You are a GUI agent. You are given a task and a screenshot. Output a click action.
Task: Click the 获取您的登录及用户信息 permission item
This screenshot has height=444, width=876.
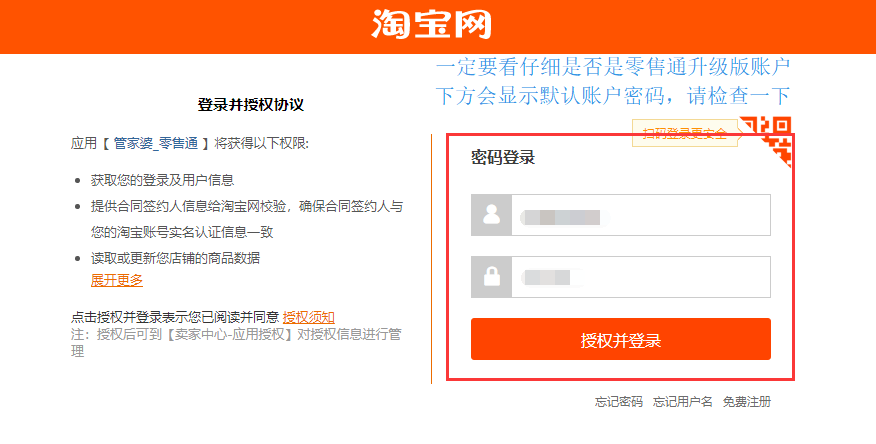point(163,180)
